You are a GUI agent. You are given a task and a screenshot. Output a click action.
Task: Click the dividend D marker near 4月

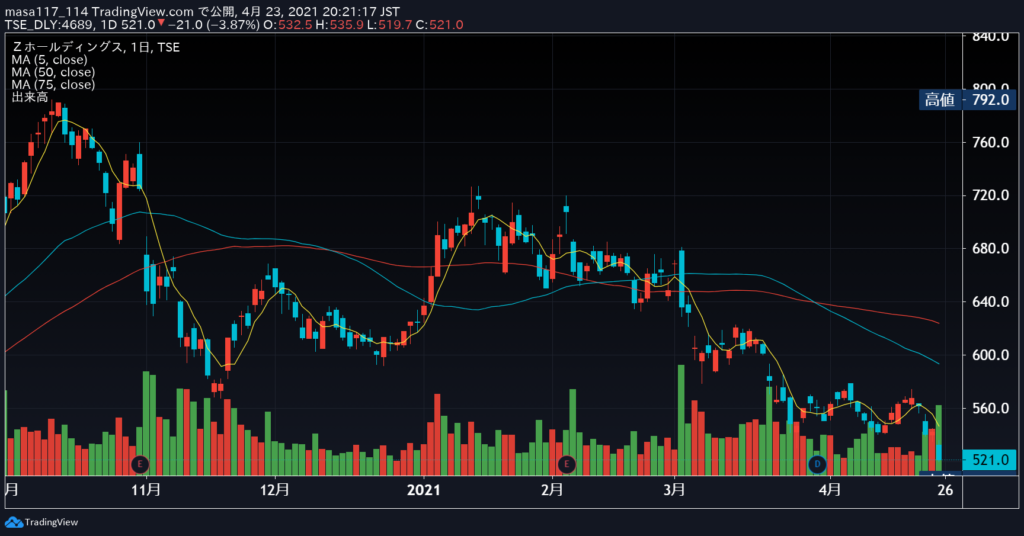click(817, 464)
